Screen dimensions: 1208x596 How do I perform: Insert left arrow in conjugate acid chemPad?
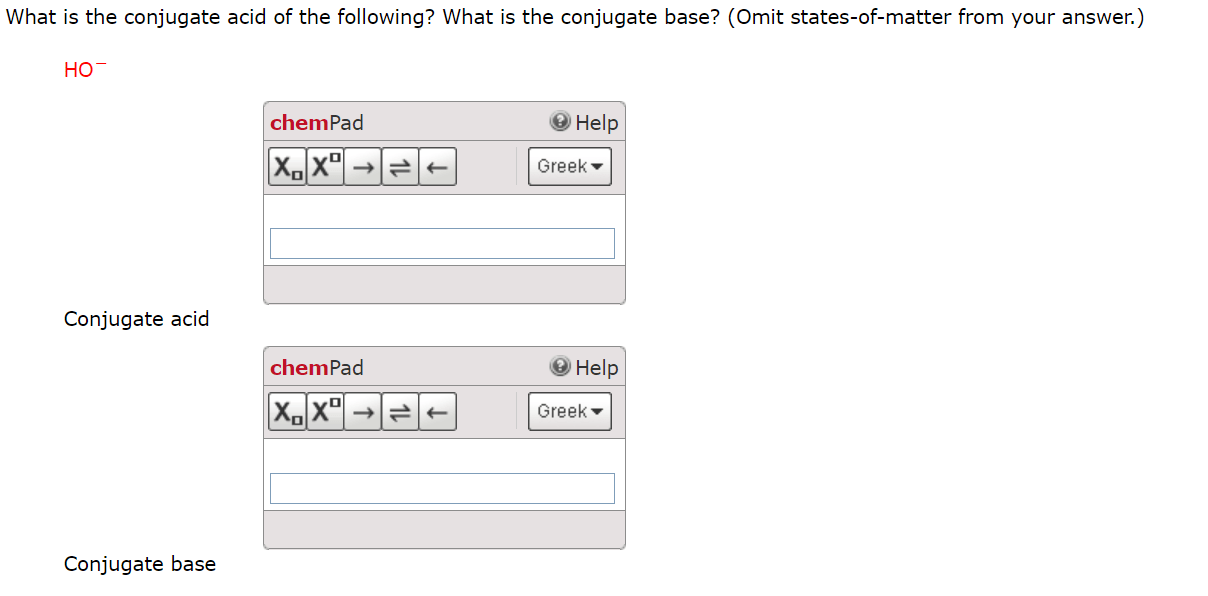click(x=438, y=166)
